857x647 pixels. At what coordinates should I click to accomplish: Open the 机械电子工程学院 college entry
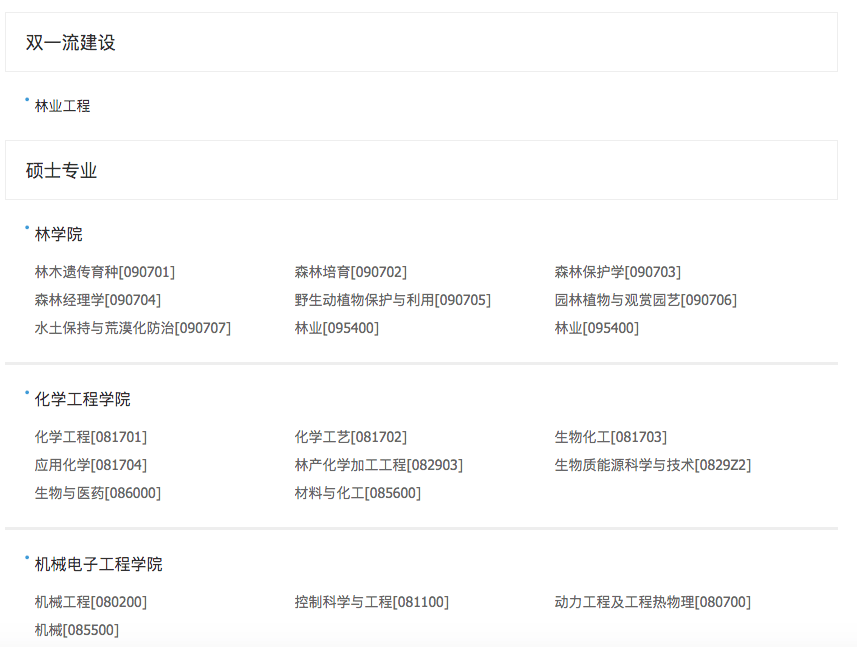(x=98, y=564)
